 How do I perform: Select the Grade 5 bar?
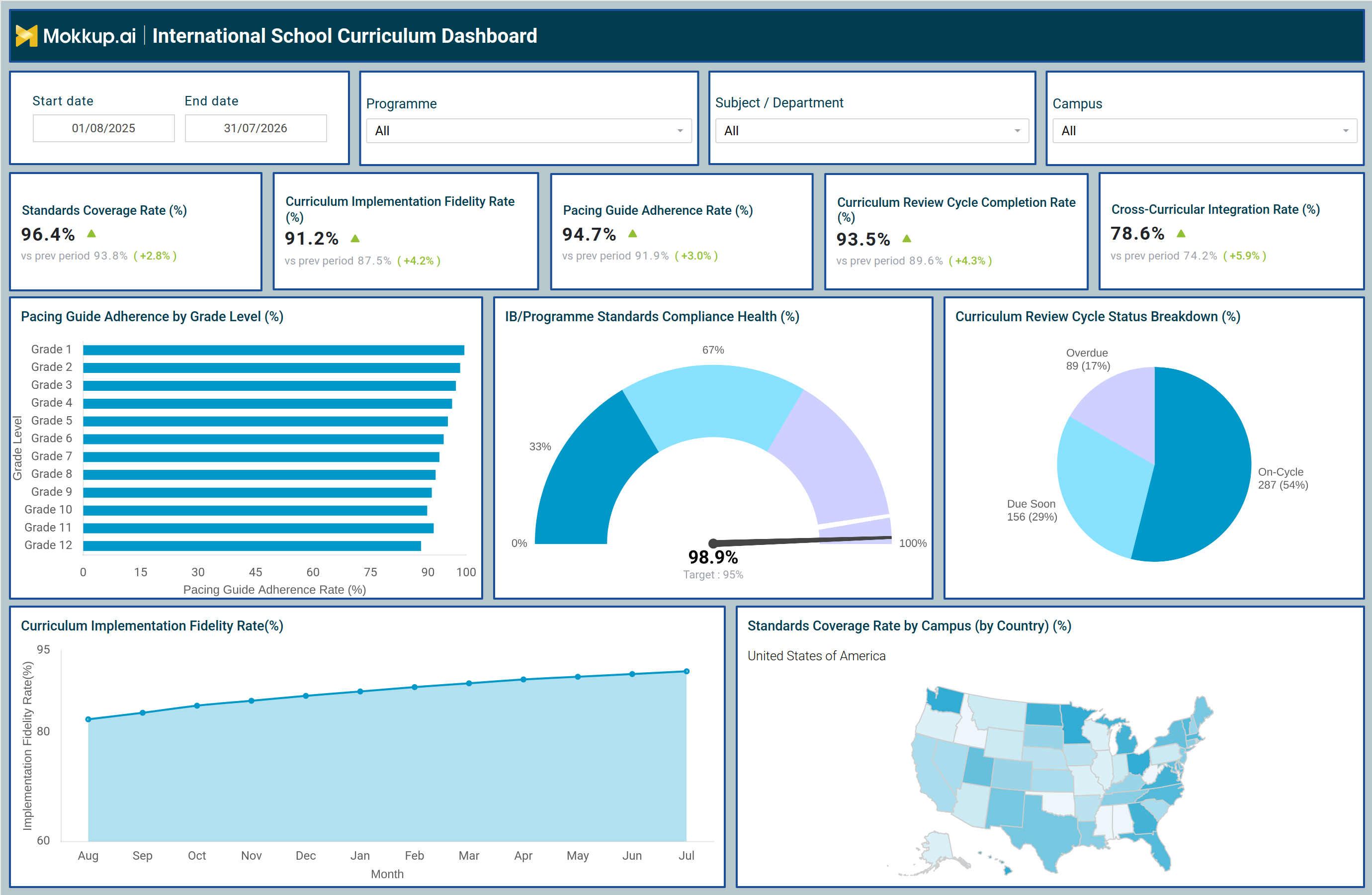(266, 422)
